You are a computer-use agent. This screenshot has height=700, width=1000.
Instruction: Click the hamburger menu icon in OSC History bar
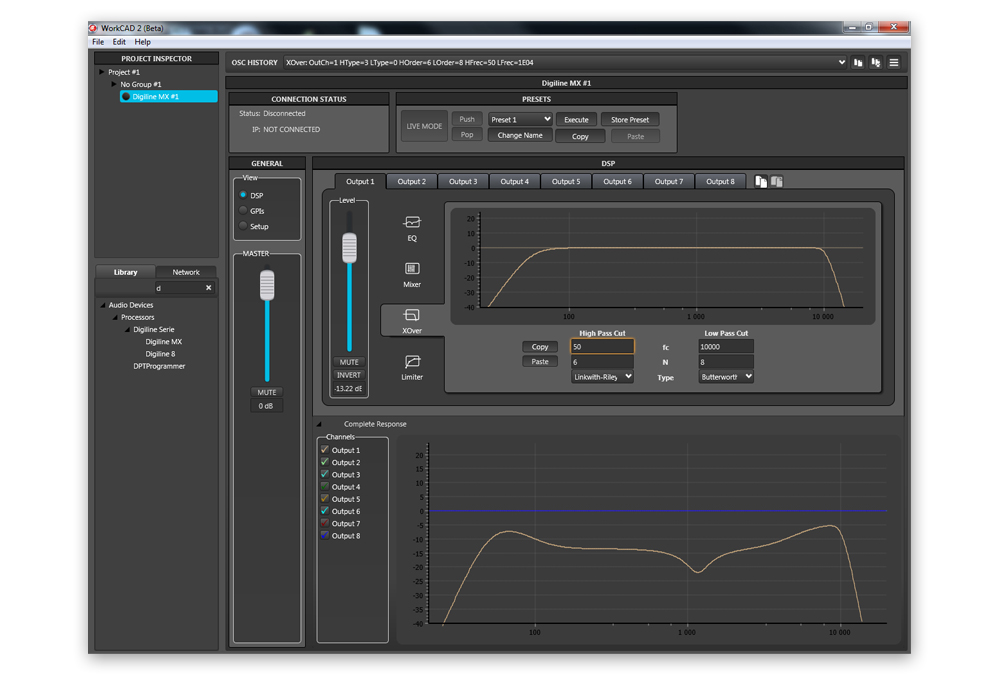point(894,63)
